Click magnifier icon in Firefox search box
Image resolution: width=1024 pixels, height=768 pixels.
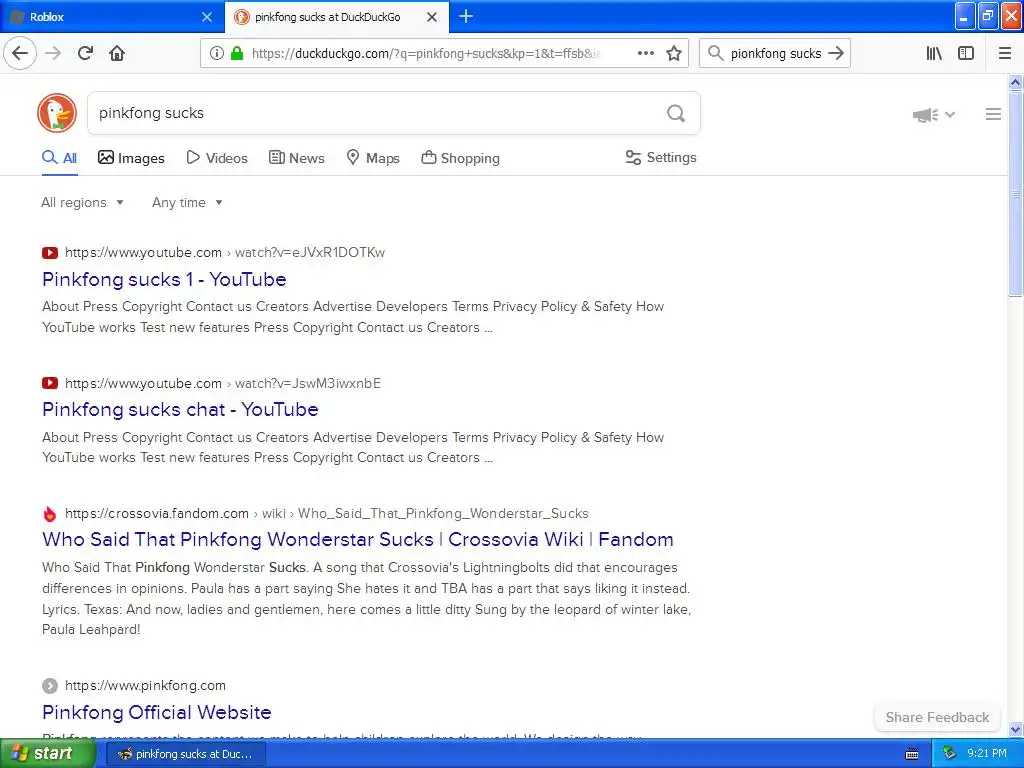point(716,53)
